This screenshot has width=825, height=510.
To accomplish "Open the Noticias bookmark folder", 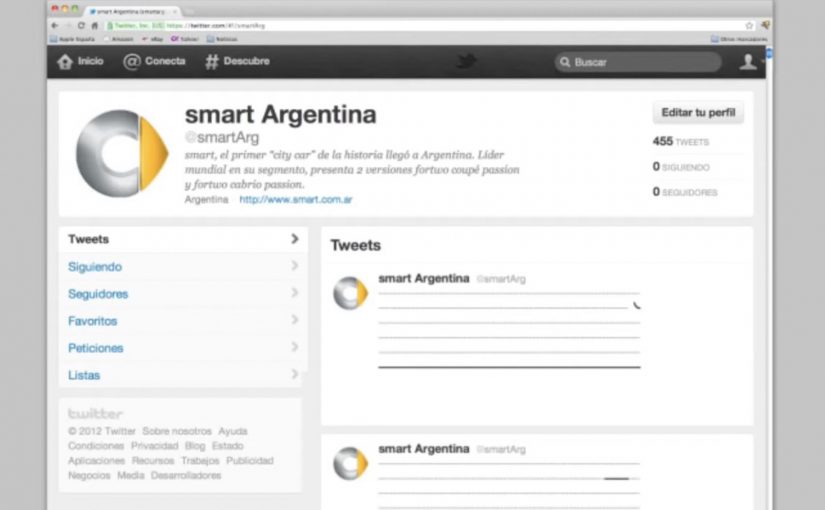I will pos(222,39).
